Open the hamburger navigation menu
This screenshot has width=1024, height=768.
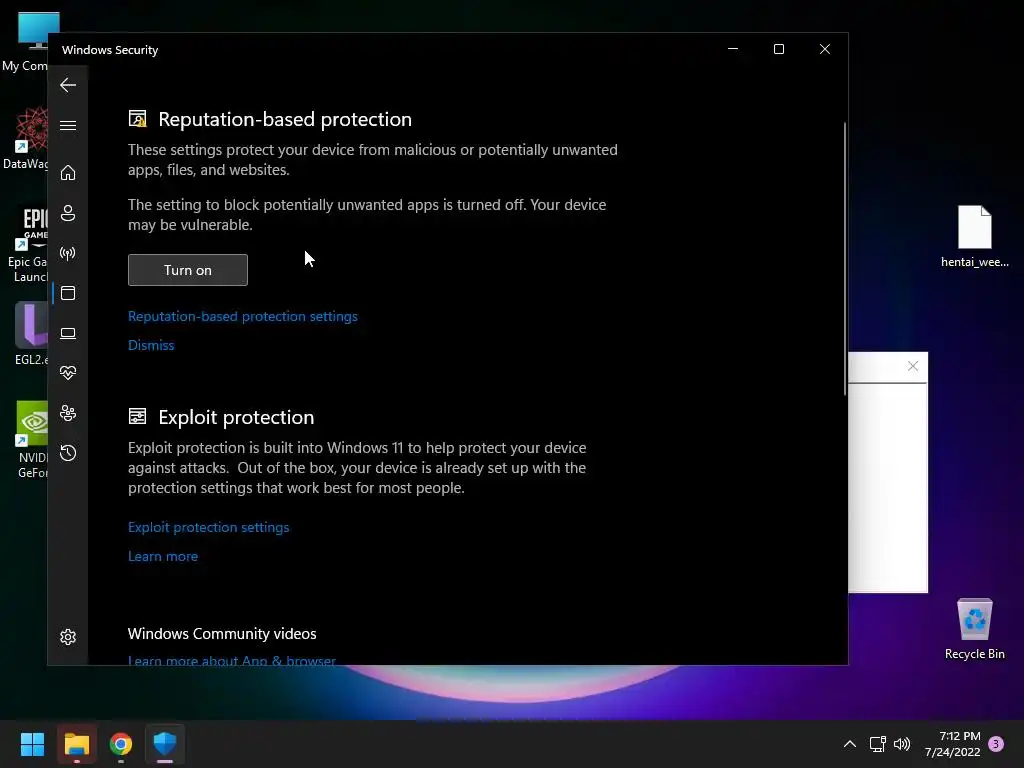68,125
